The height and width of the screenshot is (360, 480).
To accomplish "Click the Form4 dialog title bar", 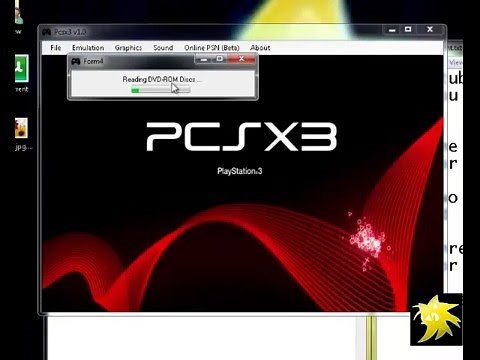I will point(163,61).
